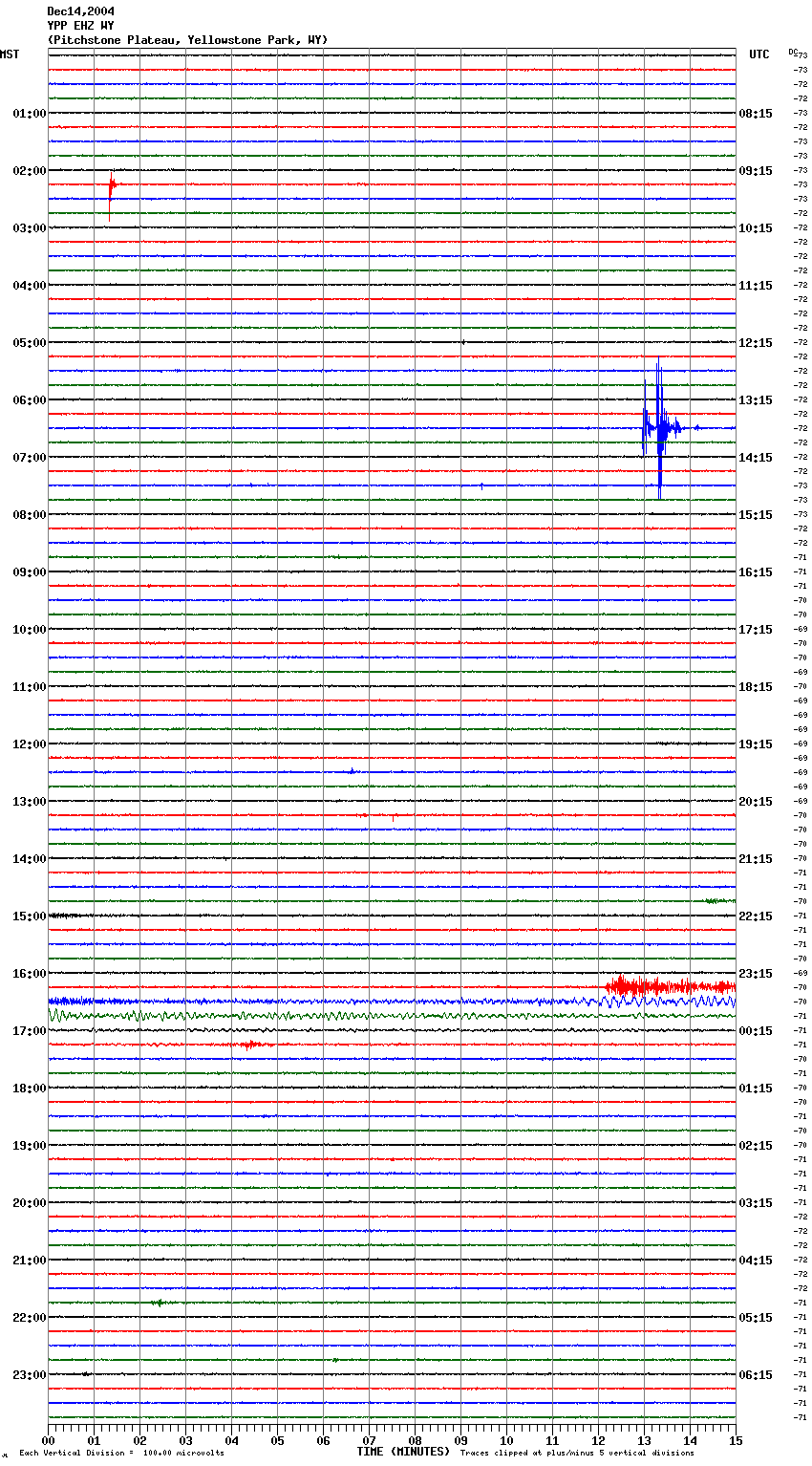Click minute tick label 15 on axis
This screenshot has height=1466, width=812.
pos(735,1440)
